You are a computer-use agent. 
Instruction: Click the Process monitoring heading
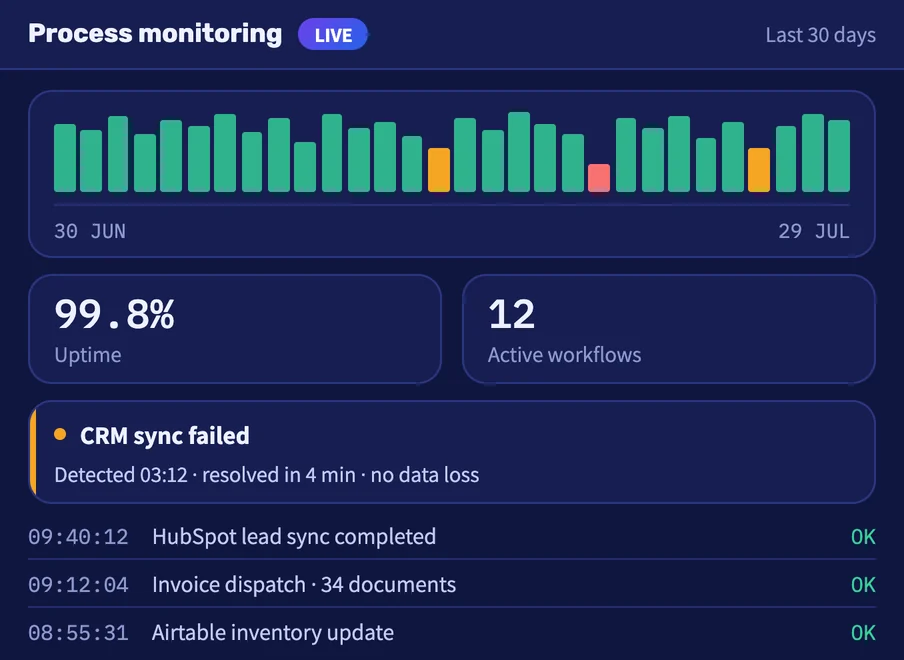click(x=155, y=33)
